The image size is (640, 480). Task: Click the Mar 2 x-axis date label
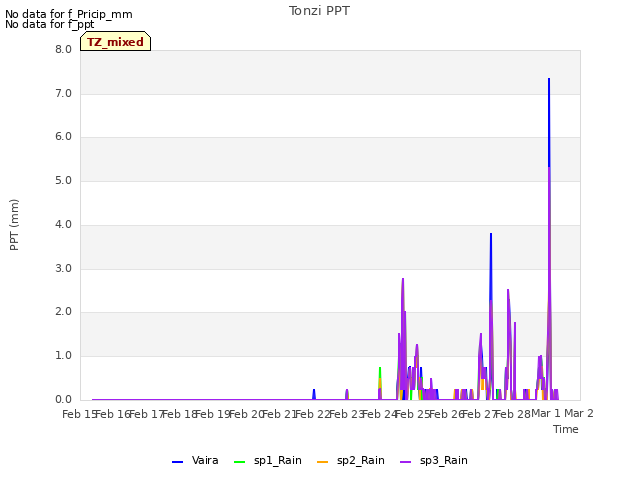(579, 413)
